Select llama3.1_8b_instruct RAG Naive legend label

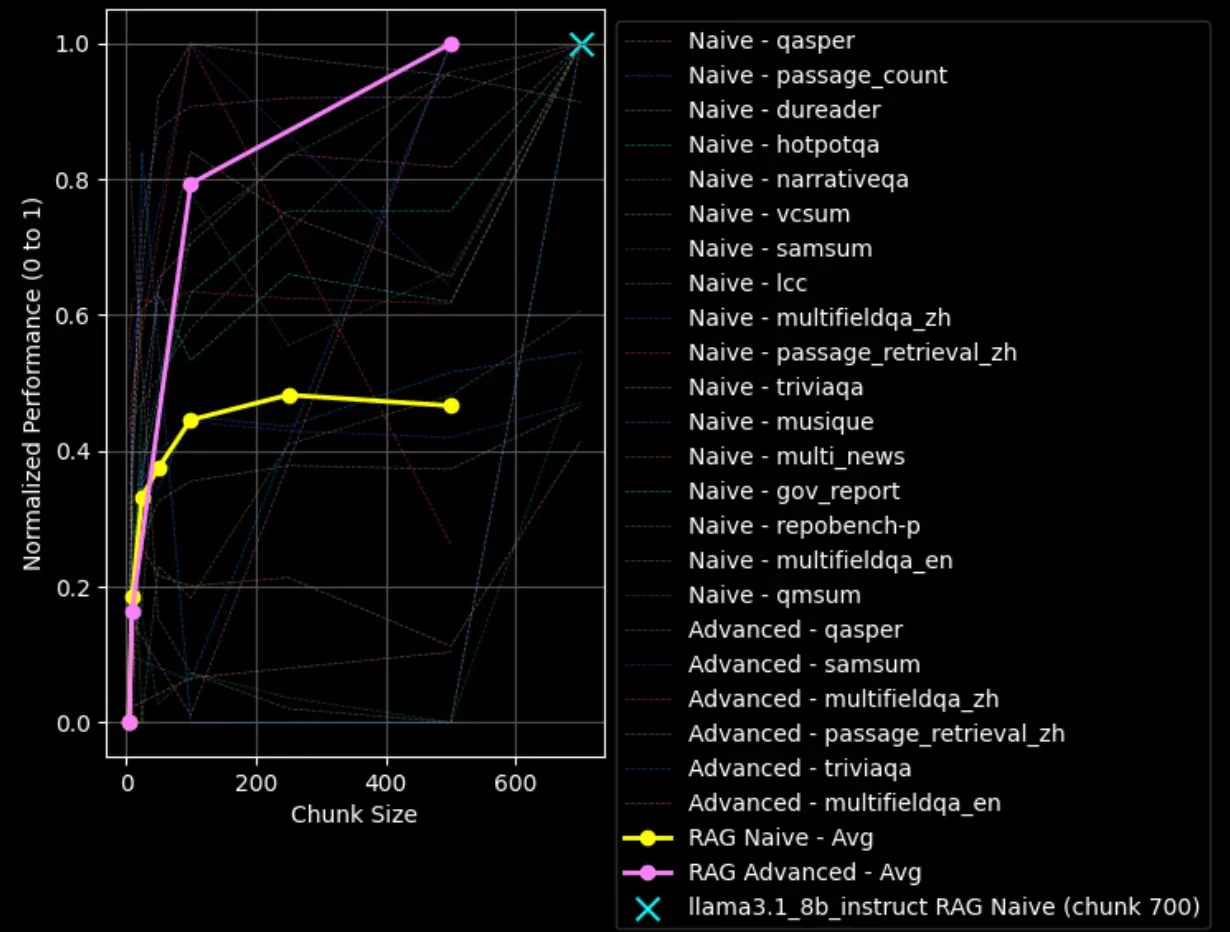point(944,908)
